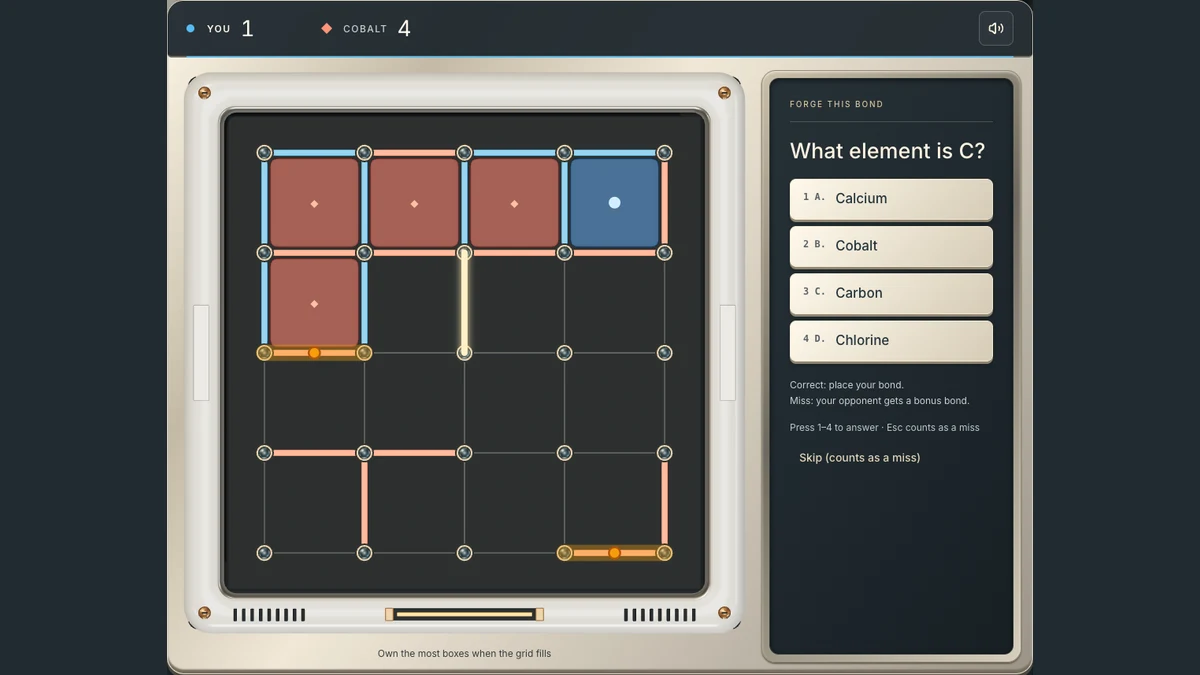Click the question text 'What element is C?'
Image resolution: width=1200 pixels, height=675 pixels.
pos(887,151)
